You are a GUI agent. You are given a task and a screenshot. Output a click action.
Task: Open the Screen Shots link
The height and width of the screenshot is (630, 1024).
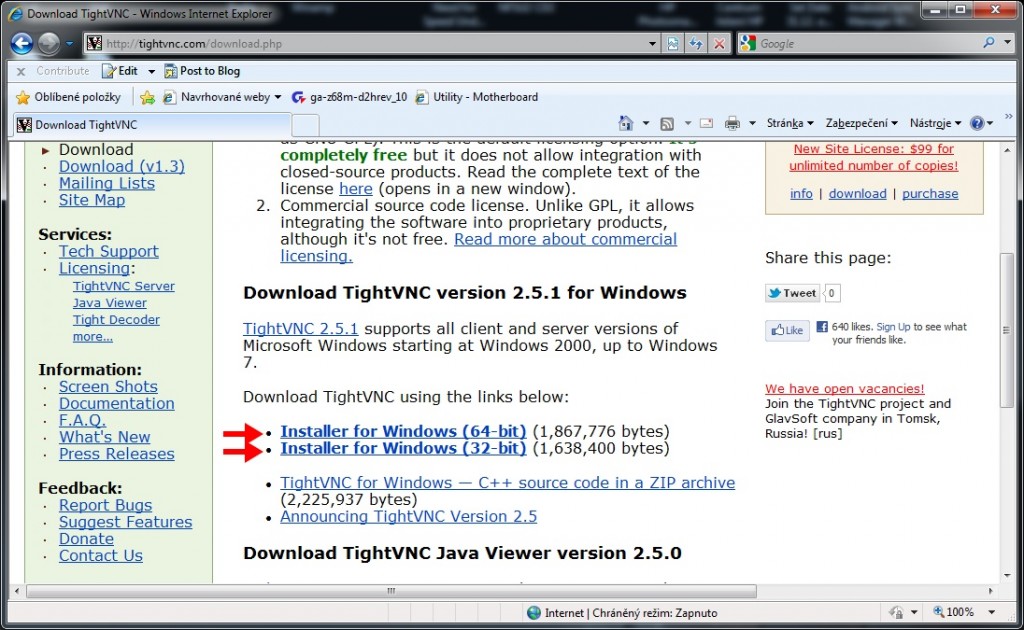point(108,386)
